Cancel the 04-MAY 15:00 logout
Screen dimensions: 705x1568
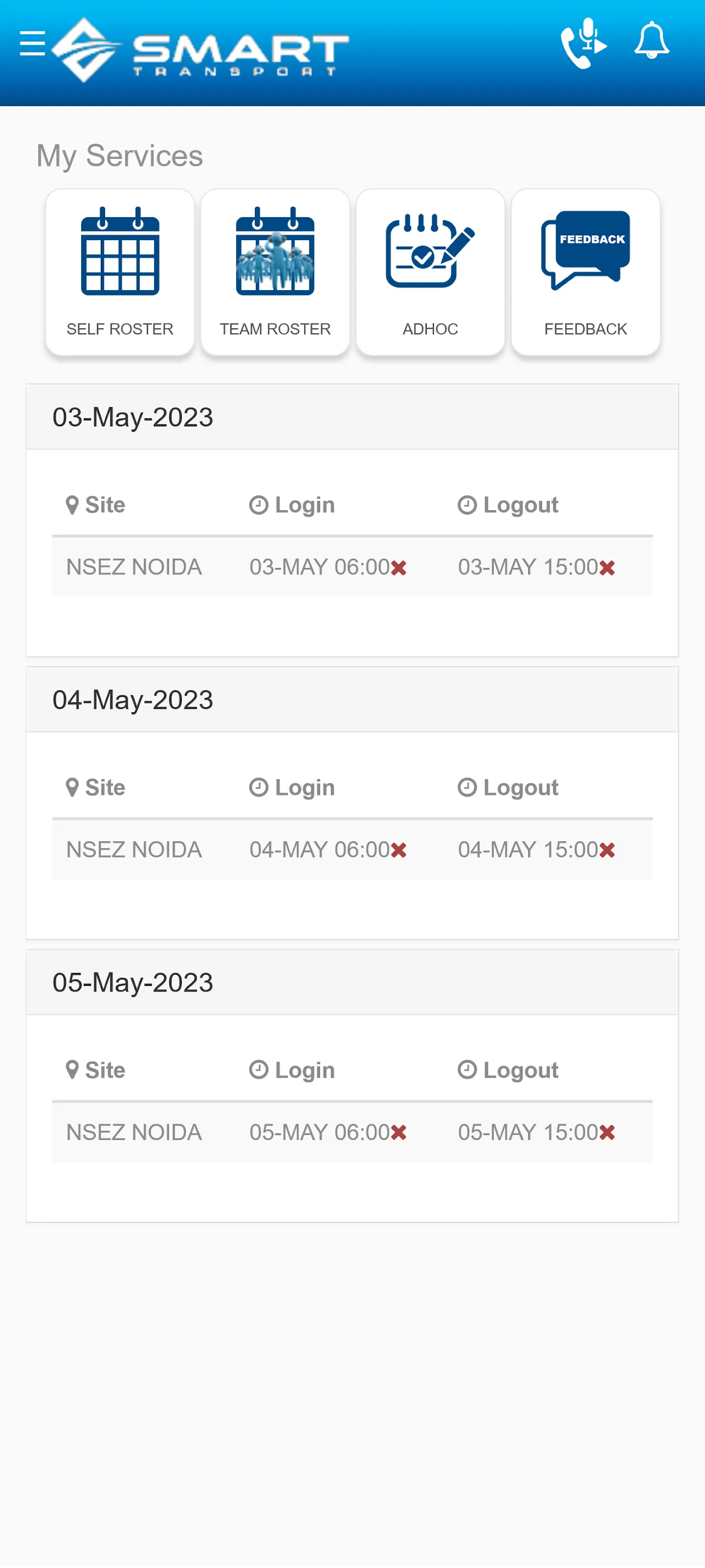point(607,850)
